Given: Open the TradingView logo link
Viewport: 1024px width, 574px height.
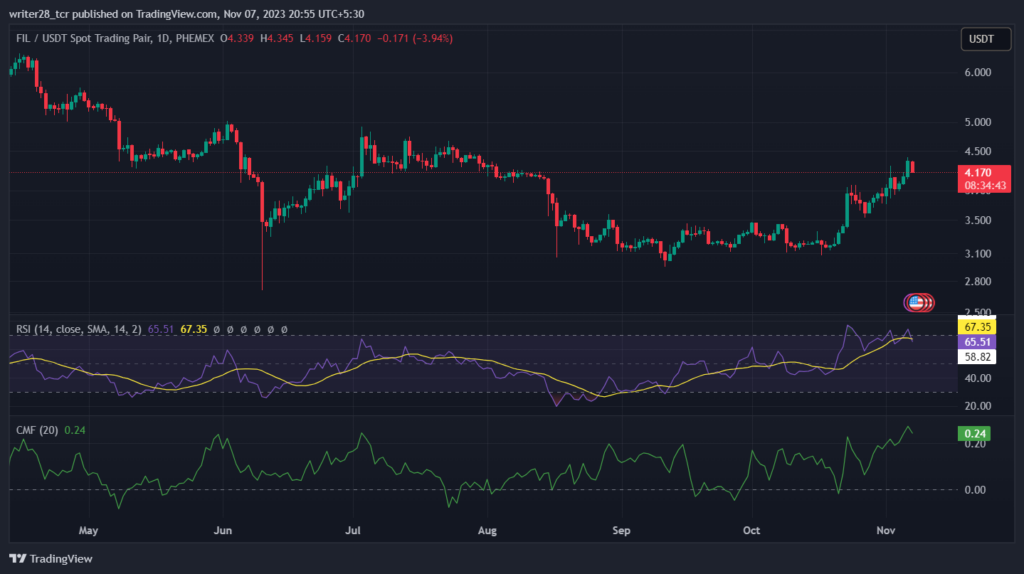Looking at the screenshot, I should click(x=51, y=559).
